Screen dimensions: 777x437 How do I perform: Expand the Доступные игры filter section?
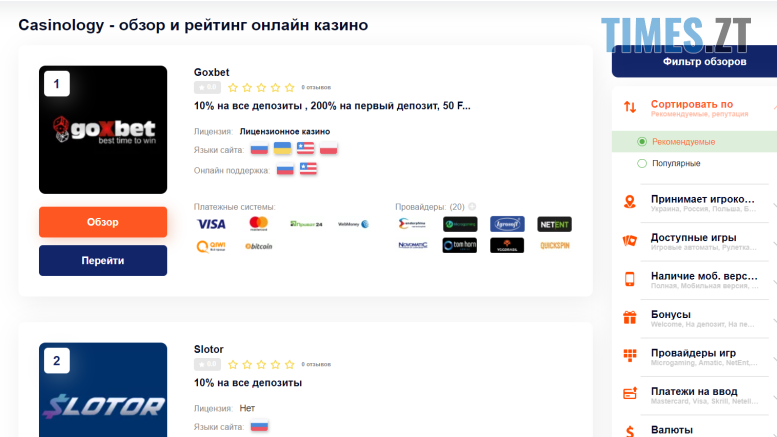[695, 241]
